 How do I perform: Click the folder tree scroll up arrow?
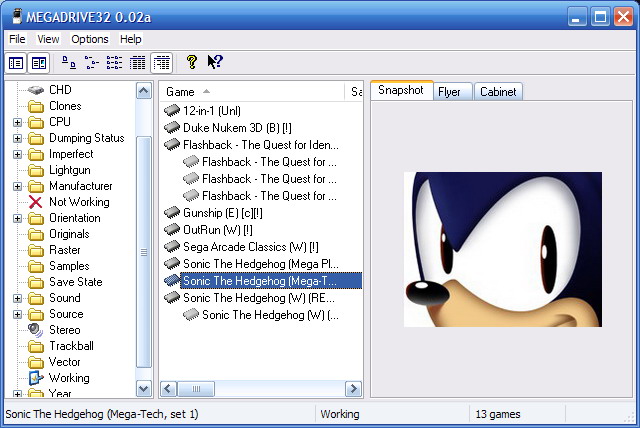pos(144,91)
